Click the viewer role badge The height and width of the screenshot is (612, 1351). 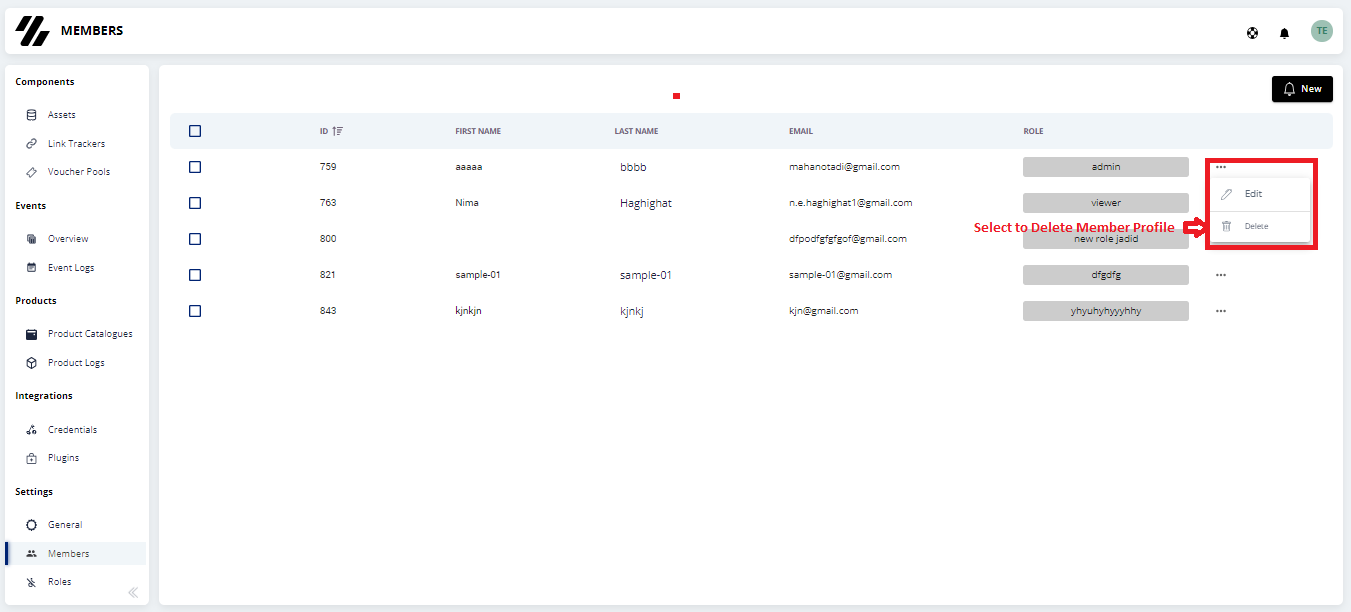pyautogui.click(x=1106, y=203)
